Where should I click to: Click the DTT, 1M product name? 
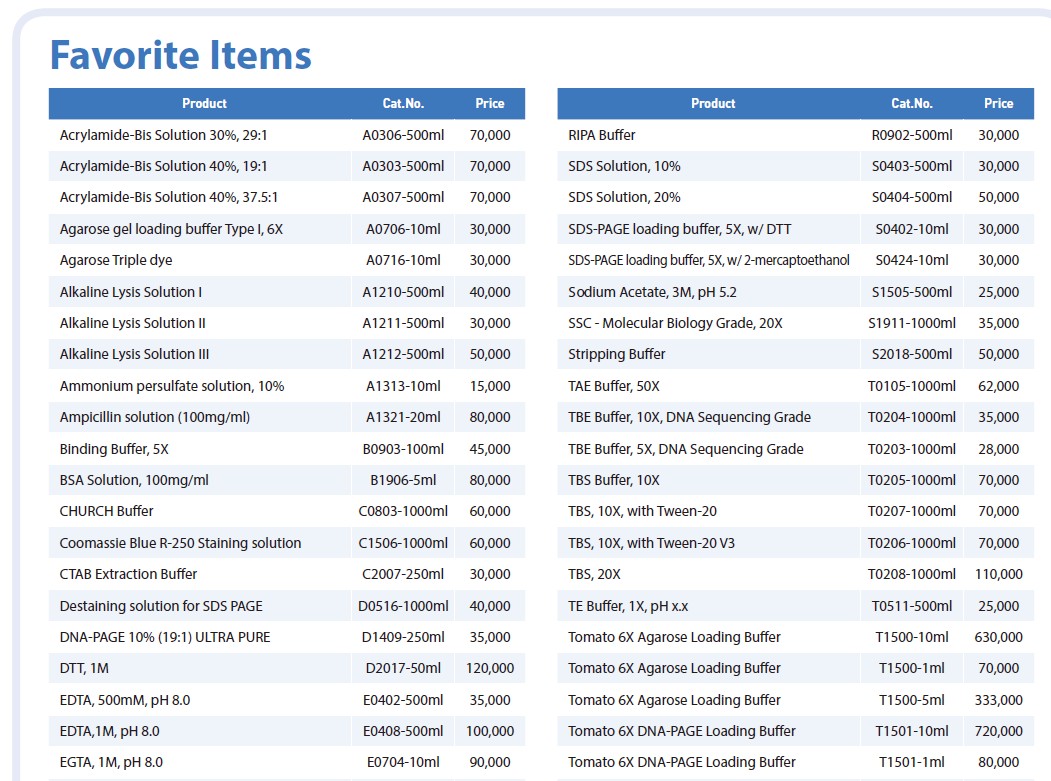84,668
